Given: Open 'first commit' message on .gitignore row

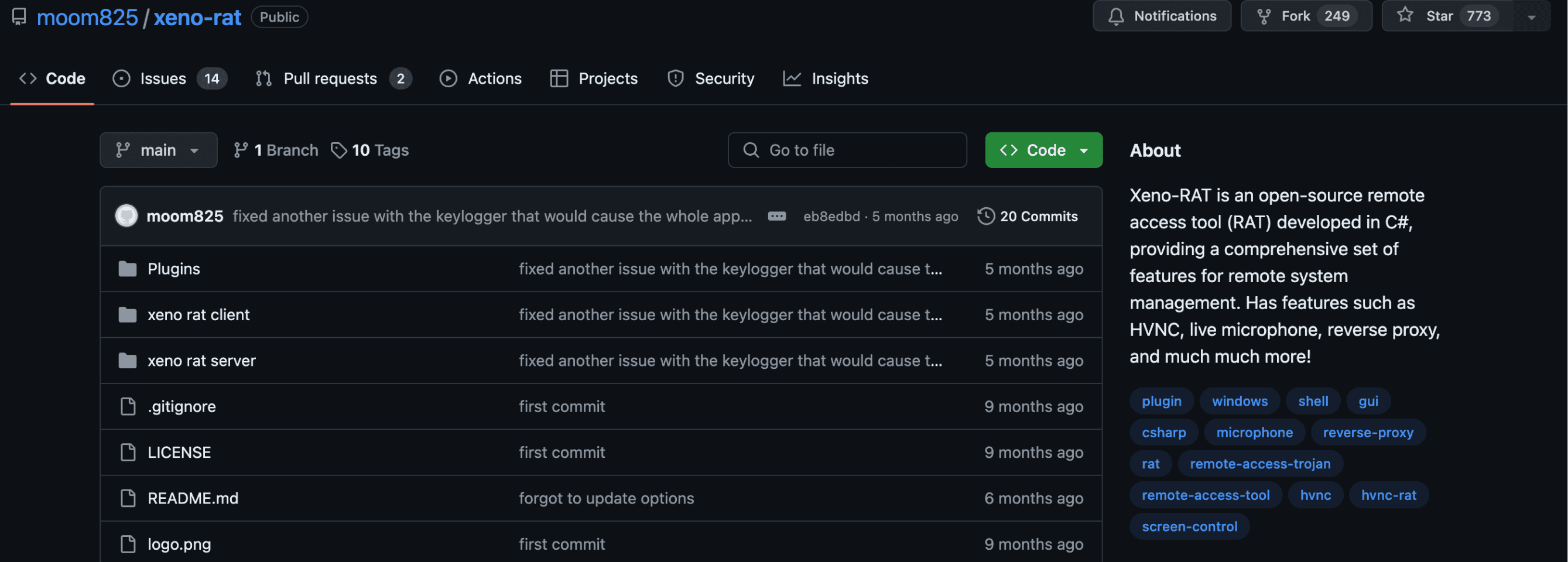Looking at the screenshot, I should coord(562,406).
